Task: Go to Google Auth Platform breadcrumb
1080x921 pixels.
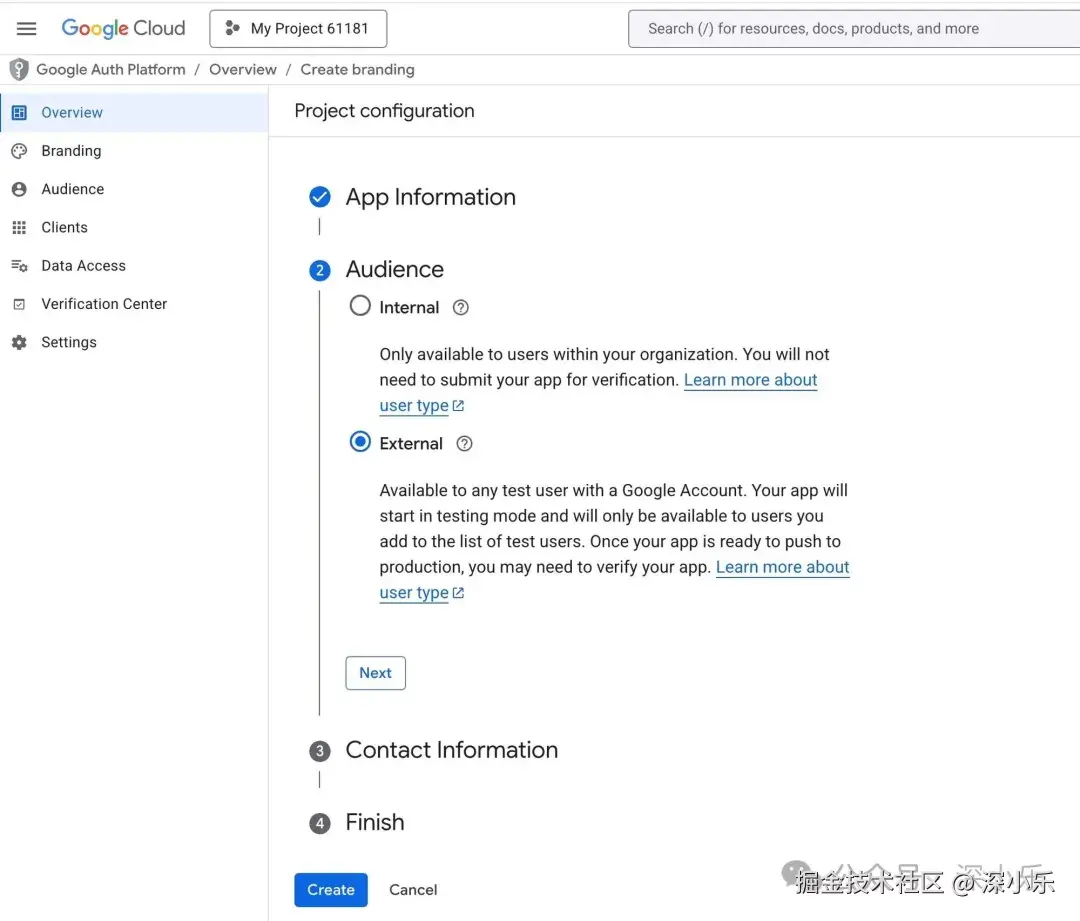Action: 110,70
